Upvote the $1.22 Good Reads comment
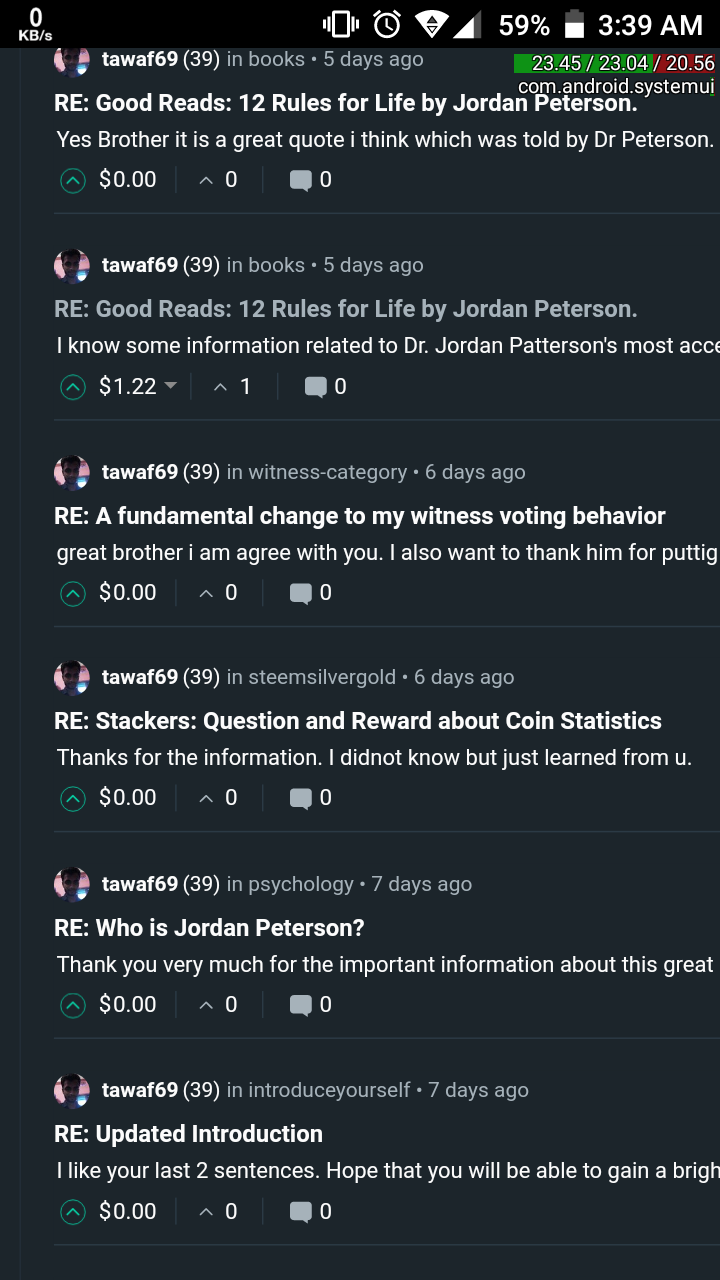This screenshot has width=720, height=1280. click(x=73, y=387)
